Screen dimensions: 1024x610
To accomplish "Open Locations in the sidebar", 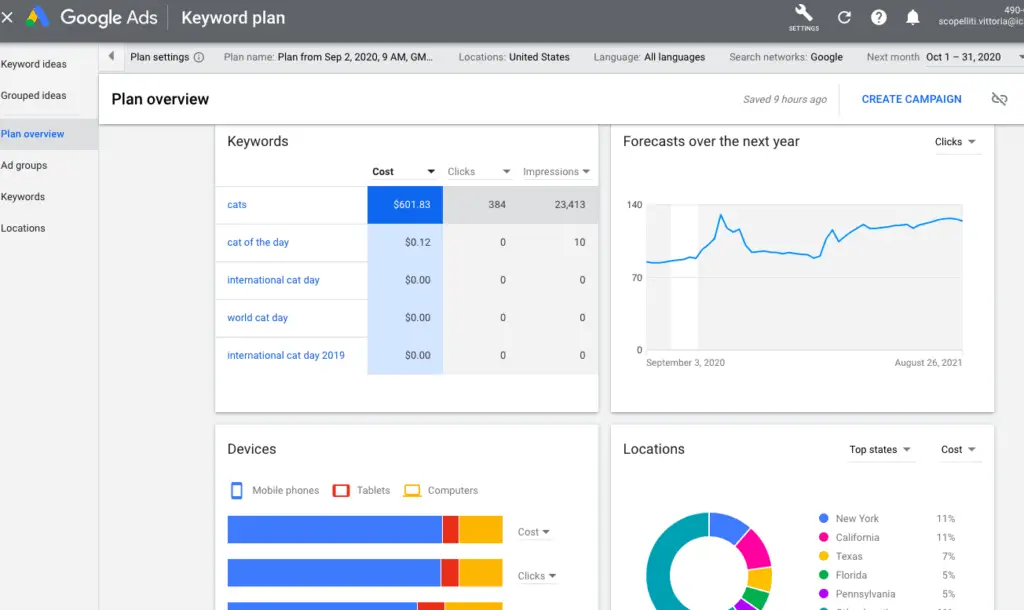I will [x=23, y=228].
